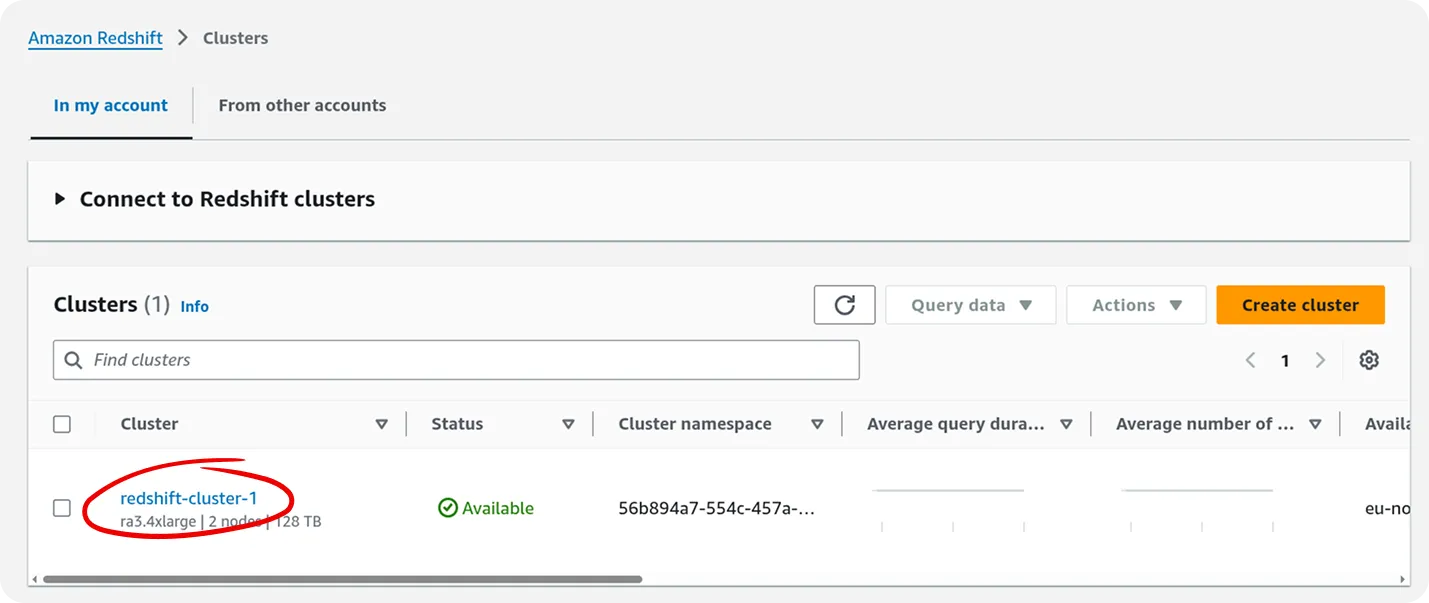Open the Cluster column filter dropdown
1429x603 pixels.
click(382, 423)
